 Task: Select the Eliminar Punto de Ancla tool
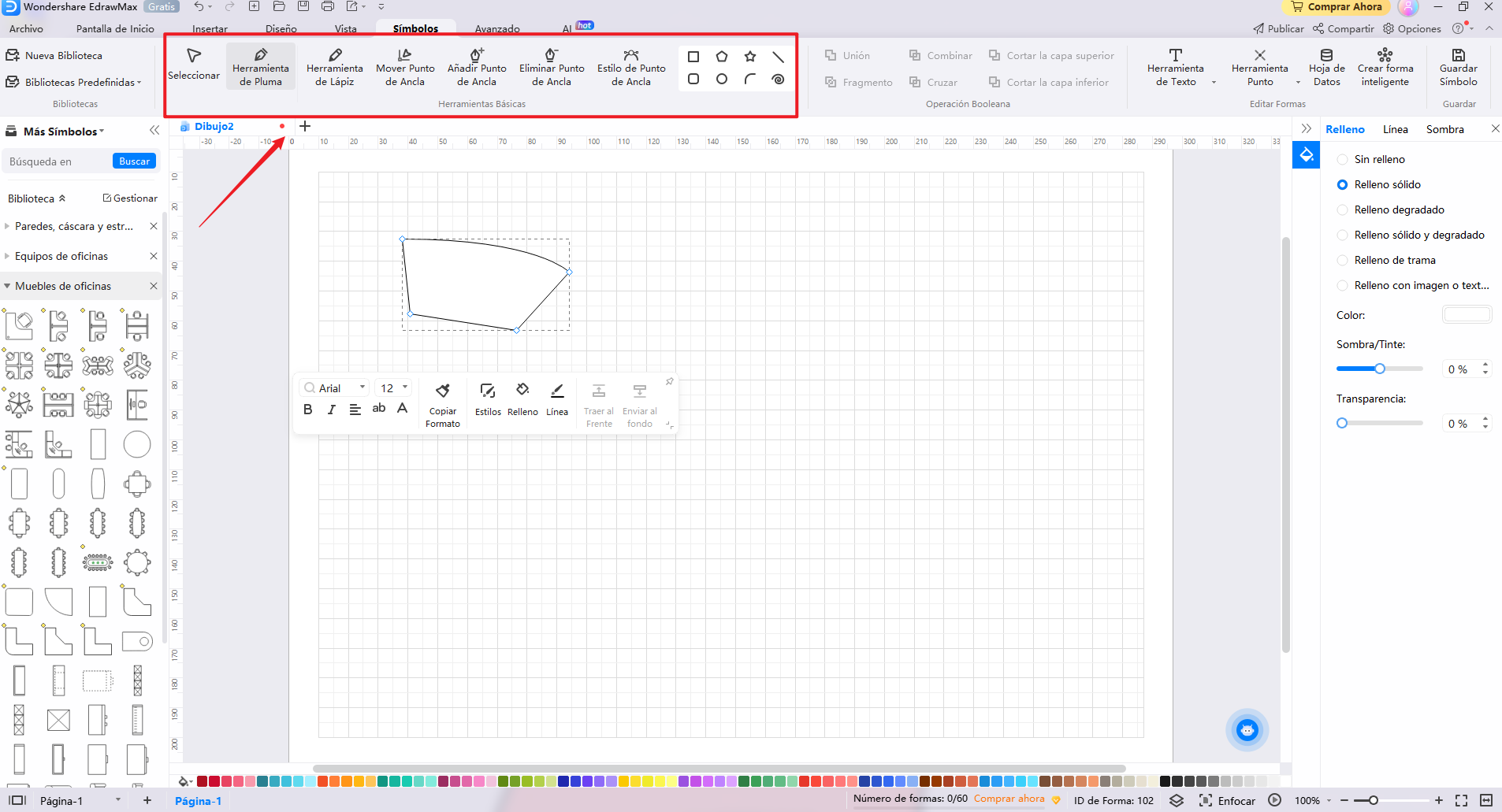[552, 66]
